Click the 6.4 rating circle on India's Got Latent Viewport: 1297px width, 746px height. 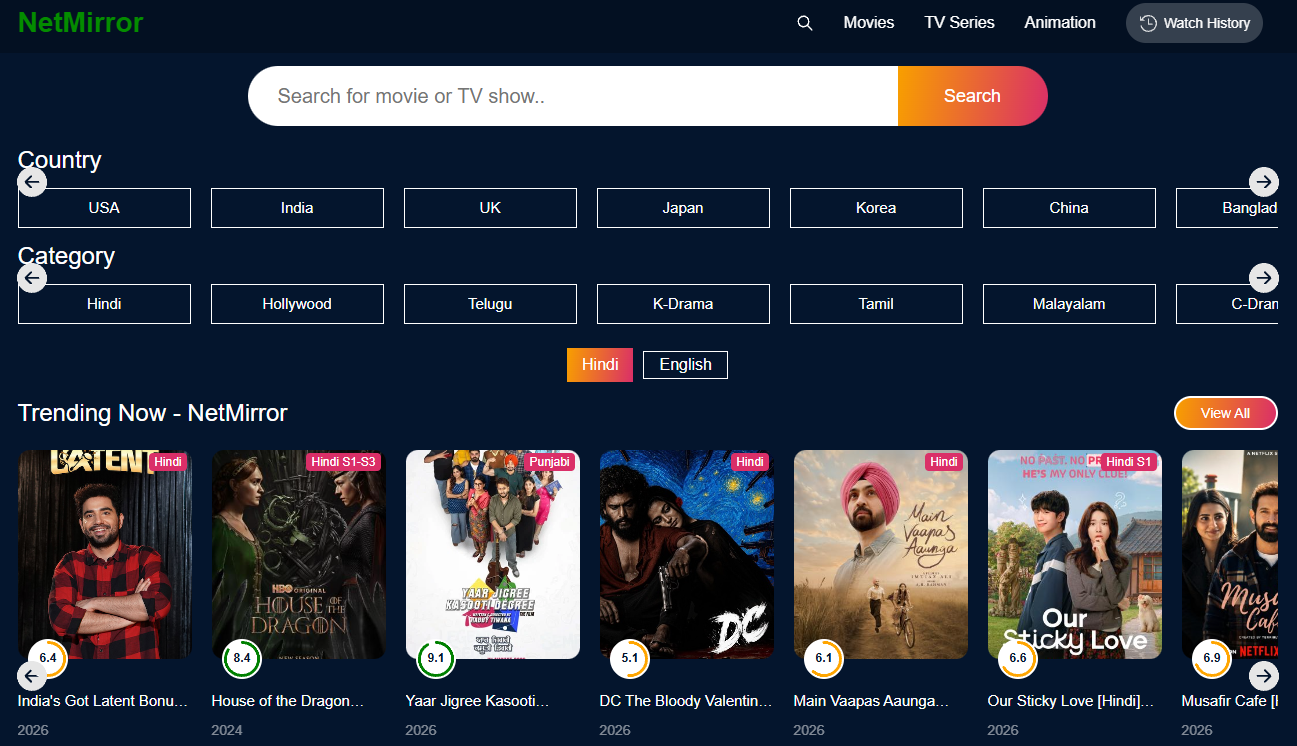[48, 658]
